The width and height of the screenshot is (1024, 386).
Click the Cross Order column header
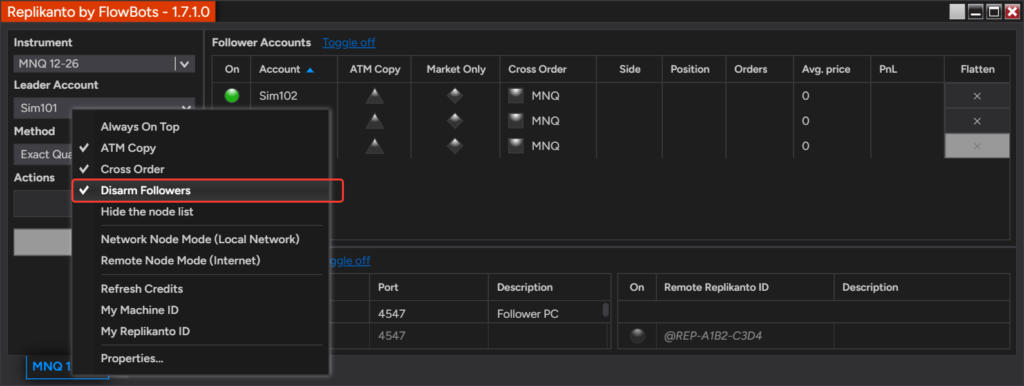(549, 69)
